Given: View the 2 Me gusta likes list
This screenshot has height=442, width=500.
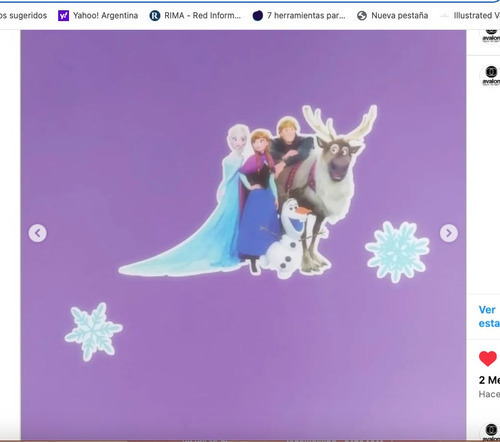Looking at the screenshot, I should click(x=489, y=380).
